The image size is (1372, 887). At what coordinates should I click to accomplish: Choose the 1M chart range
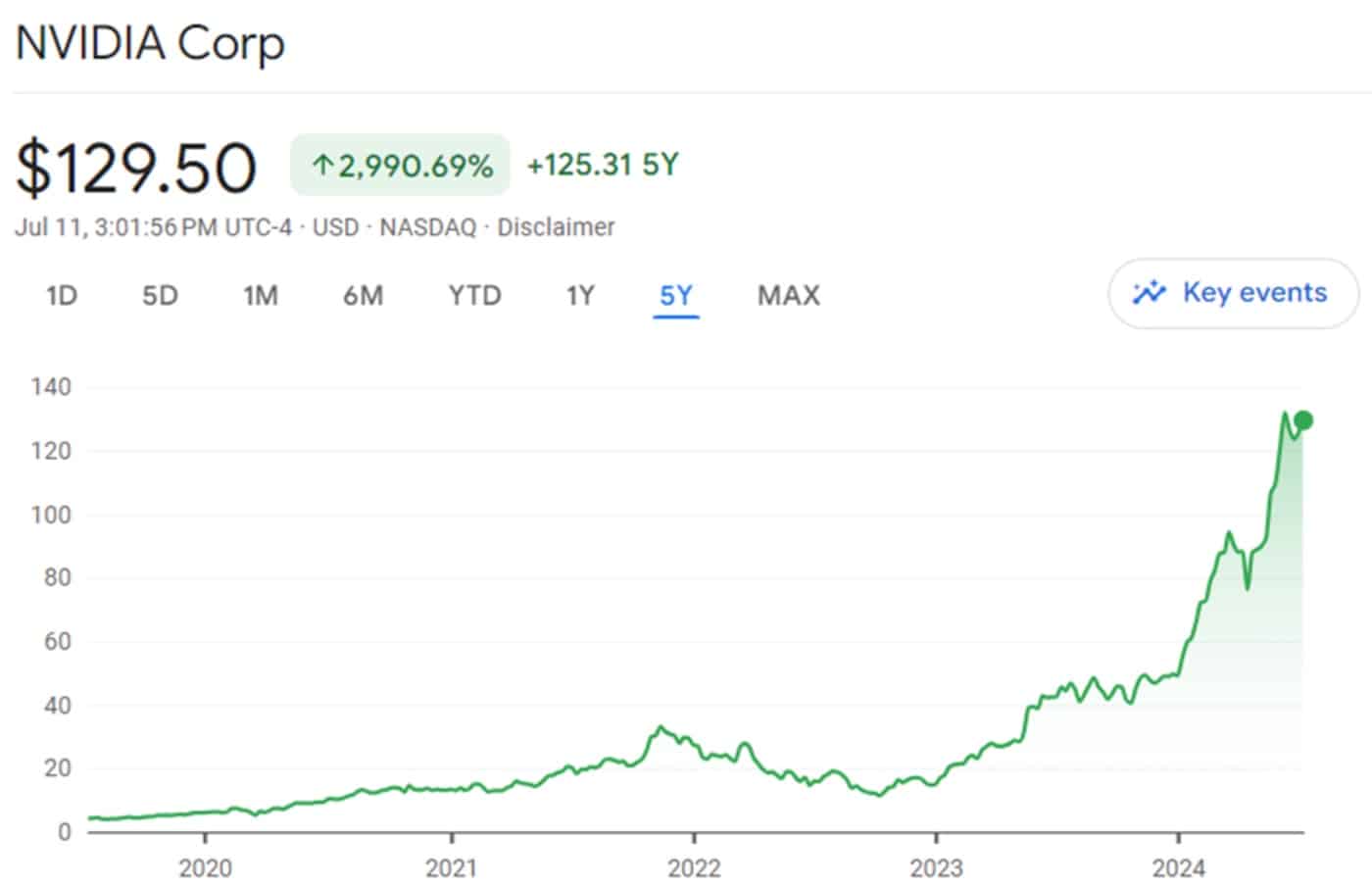[261, 295]
